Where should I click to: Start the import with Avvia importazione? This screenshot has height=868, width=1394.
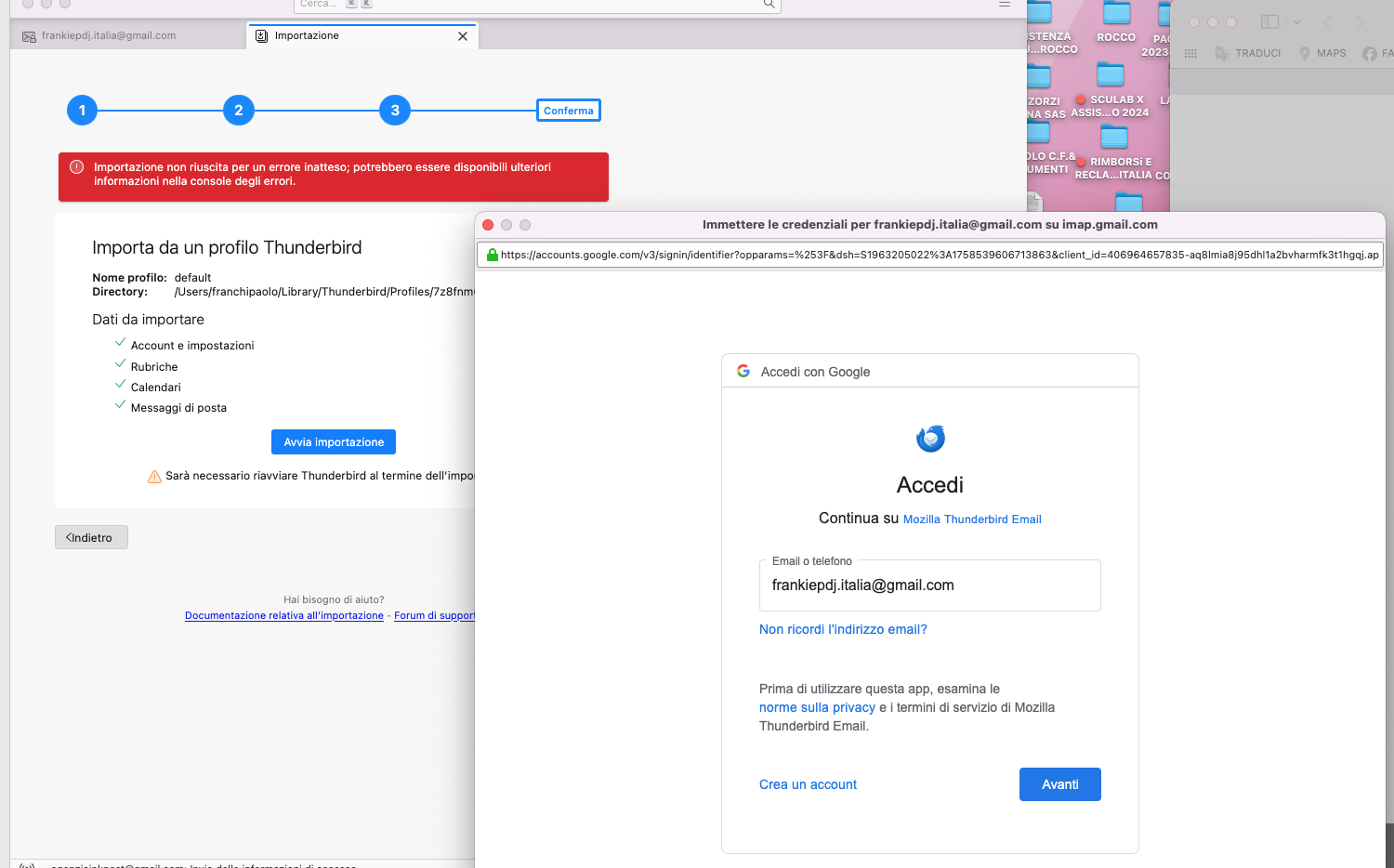click(x=334, y=442)
